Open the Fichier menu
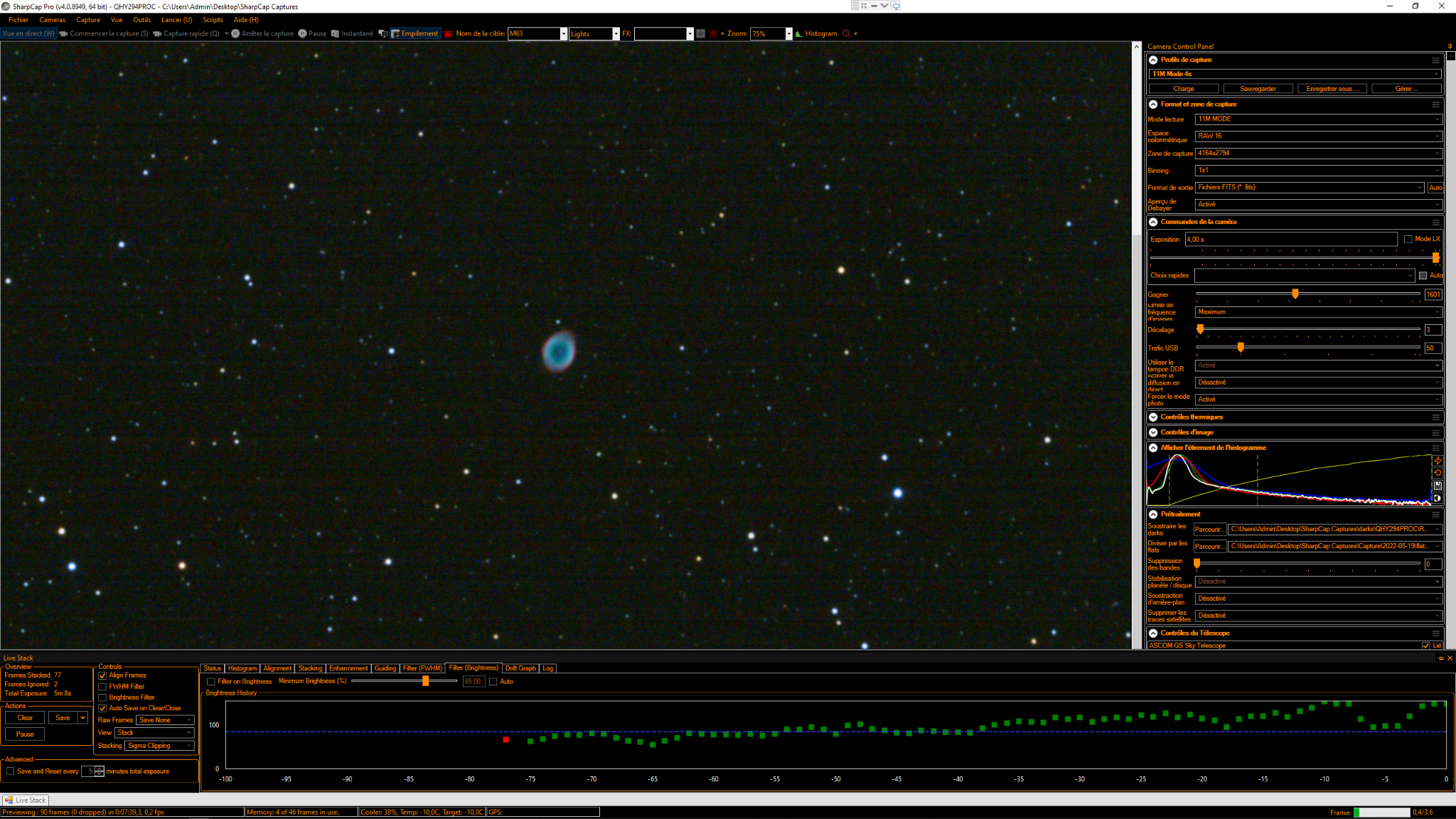Image resolution: width=1456 pixels, height=819 pixels. tap(18, 20)
